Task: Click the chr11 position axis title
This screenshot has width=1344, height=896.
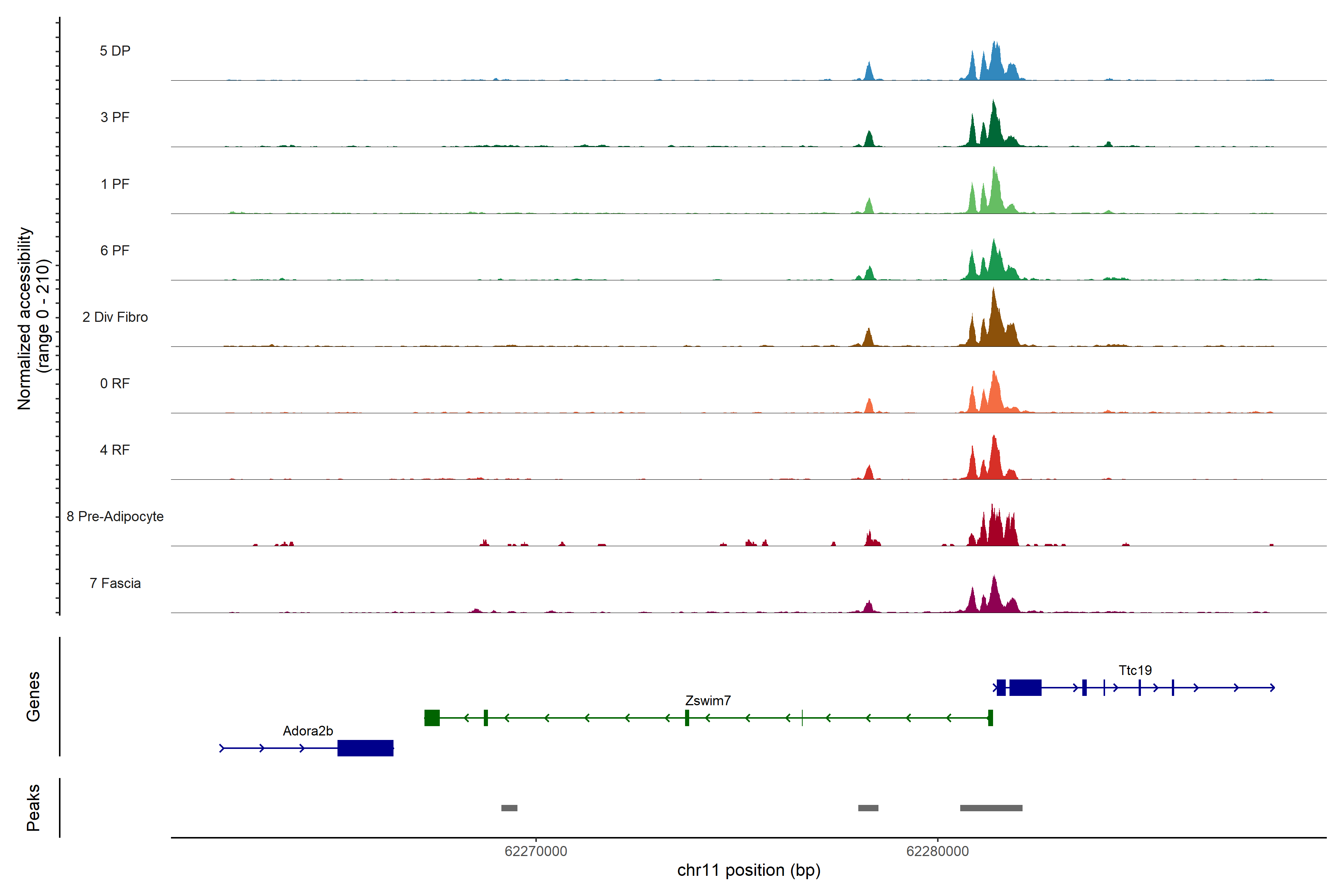Action: coord(749,870)
